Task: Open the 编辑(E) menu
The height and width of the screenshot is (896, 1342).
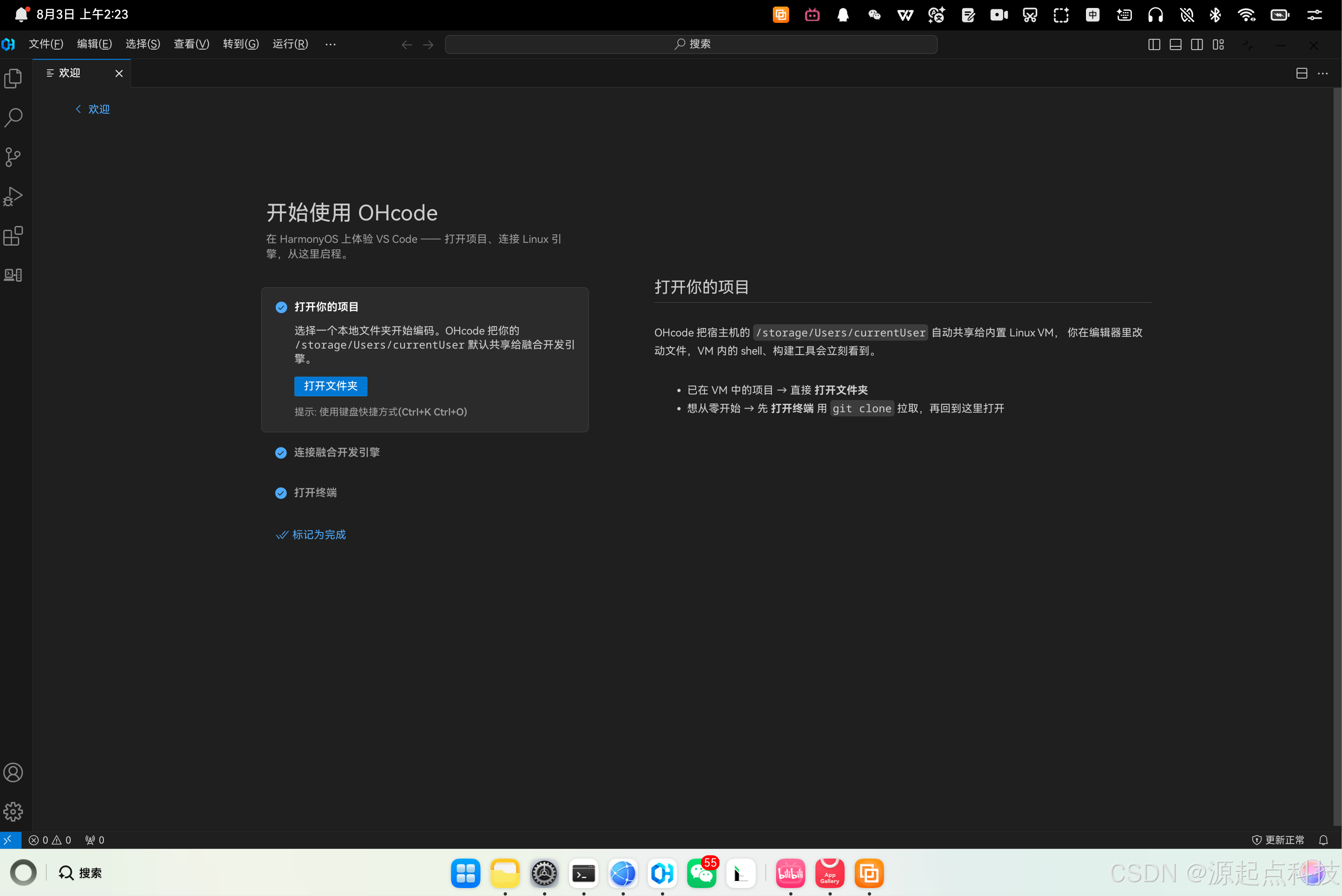Action: click(x=94, y=44)
